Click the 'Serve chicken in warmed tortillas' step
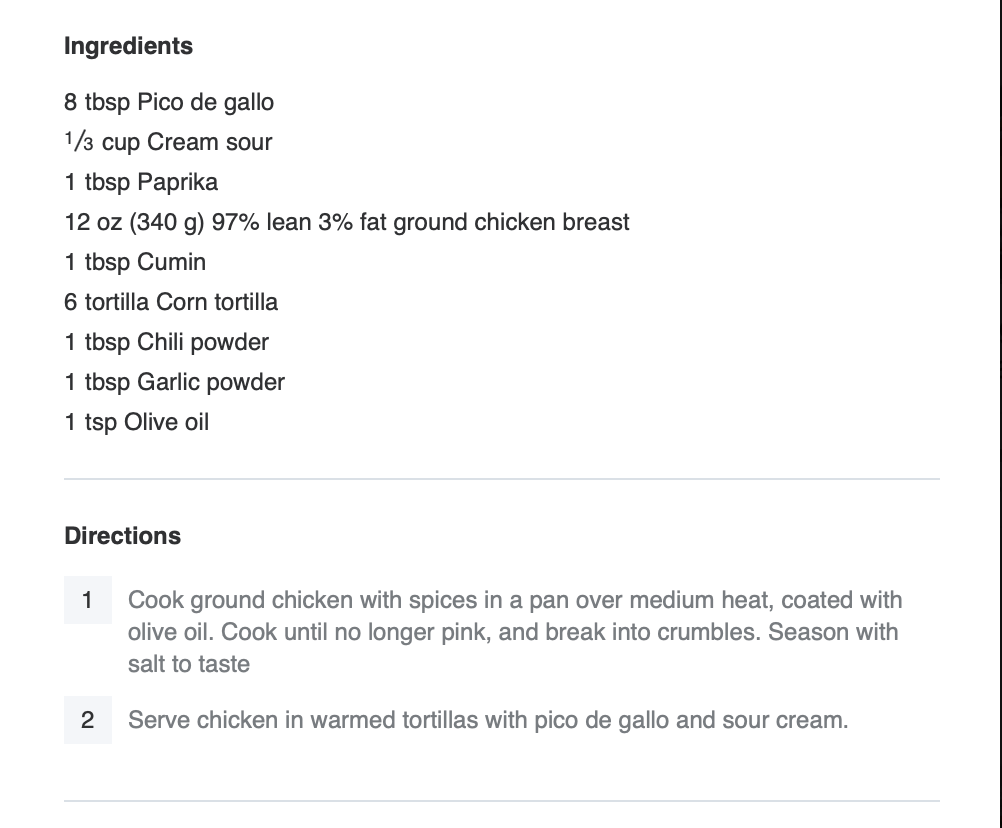This screenshot has height=828, width=1002. coord(487,720)
